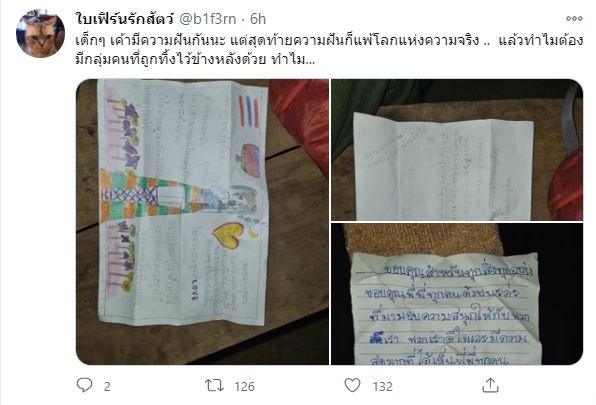
Task: Click the like count 132
Action: pos(382,387)
